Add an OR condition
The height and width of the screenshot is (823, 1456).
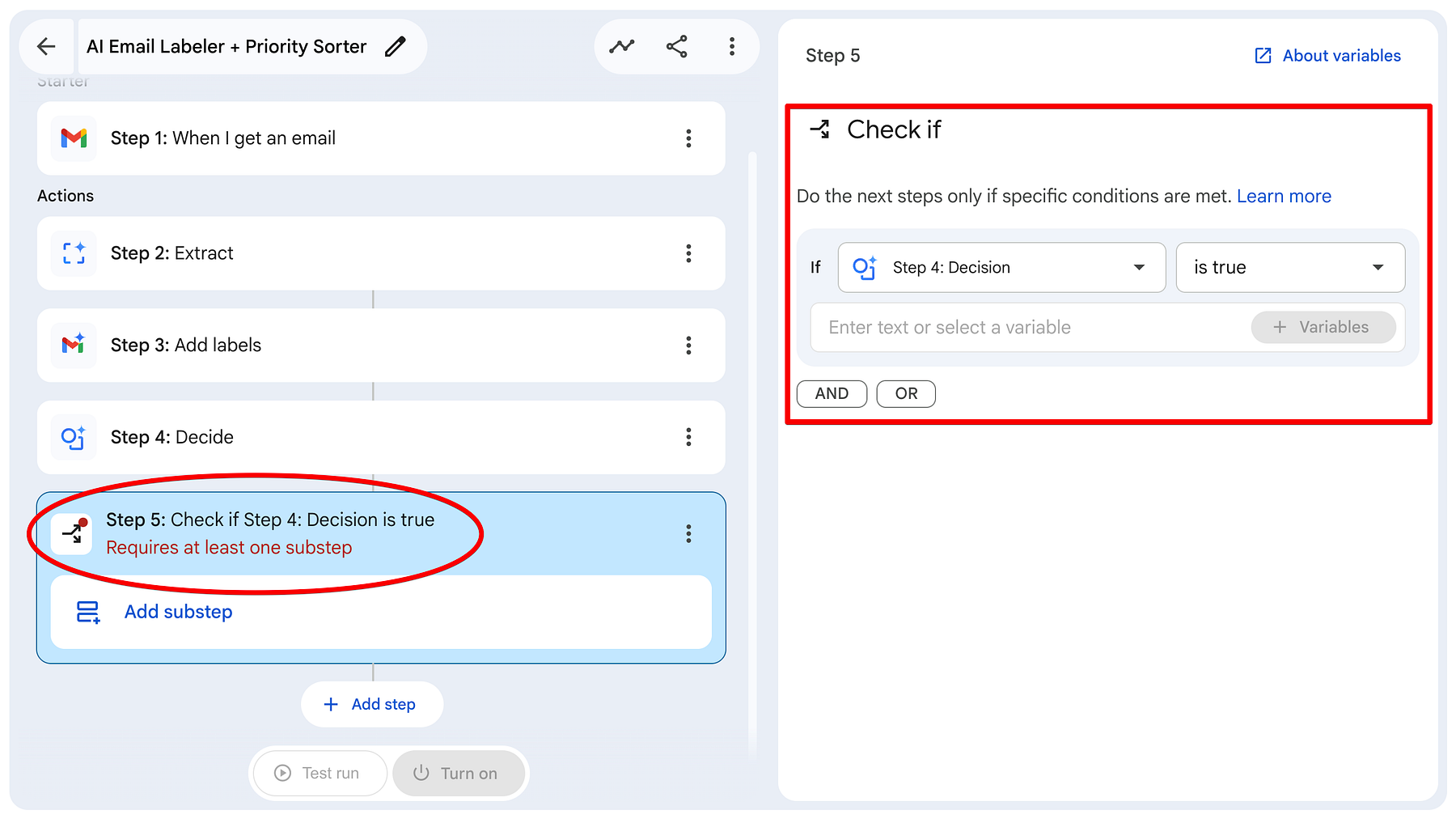tap(906, 394)
